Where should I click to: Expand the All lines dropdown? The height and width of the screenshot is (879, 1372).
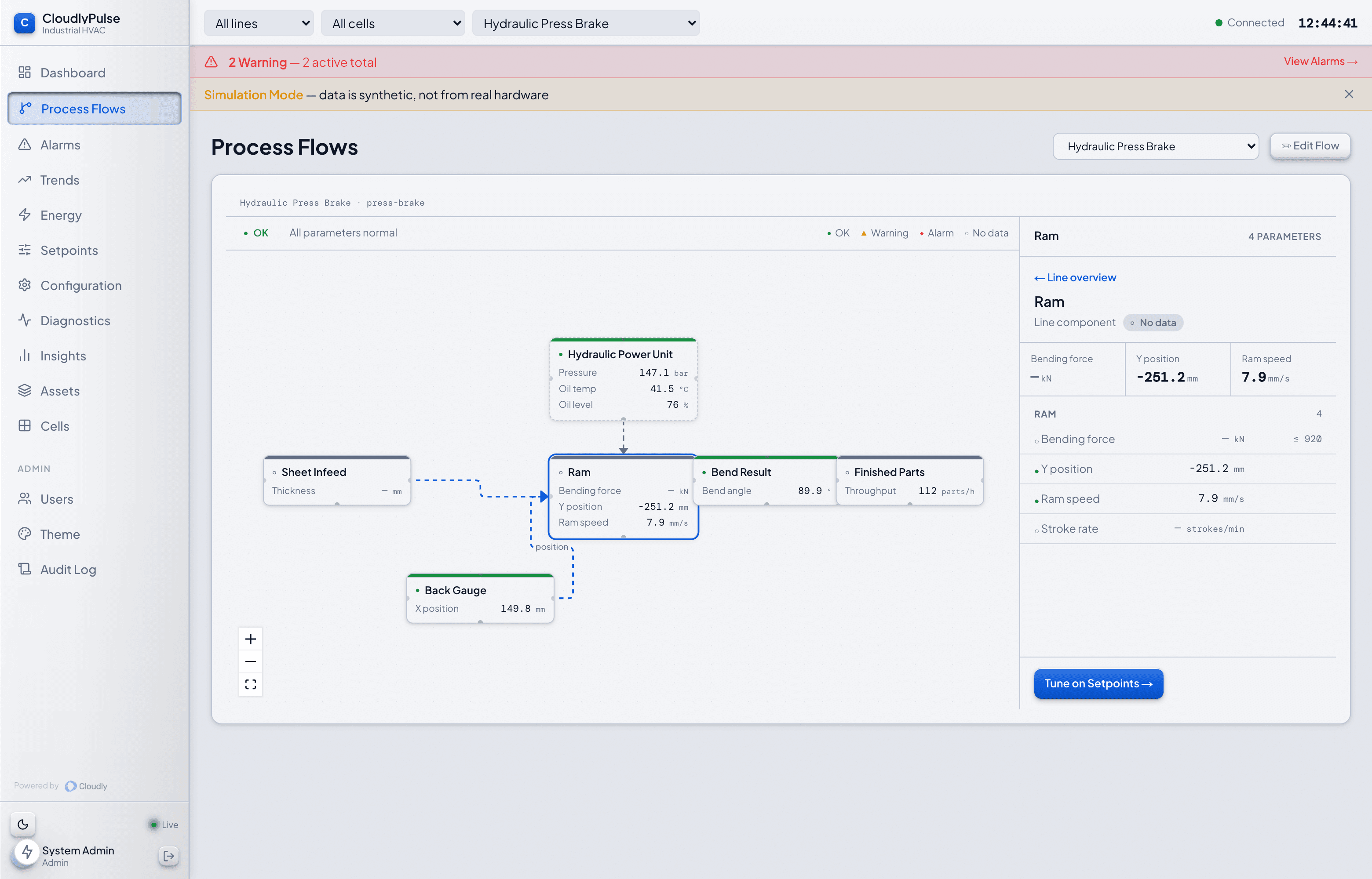(259, 23)
